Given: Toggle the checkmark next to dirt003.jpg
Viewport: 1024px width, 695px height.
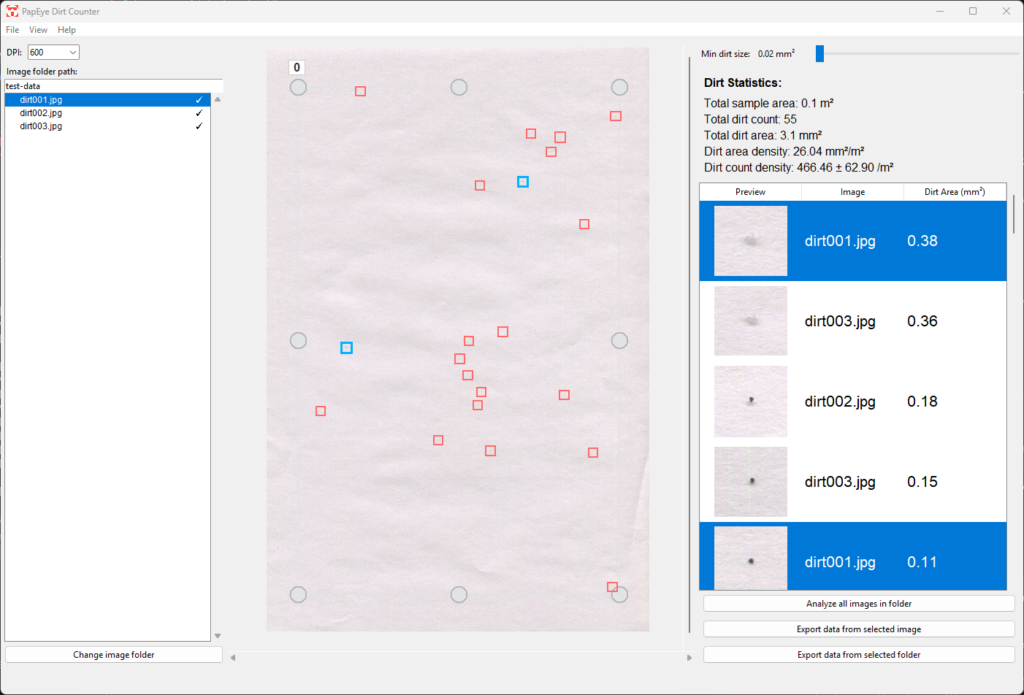Looking at the screenshot, I should [x=198, y=126].
